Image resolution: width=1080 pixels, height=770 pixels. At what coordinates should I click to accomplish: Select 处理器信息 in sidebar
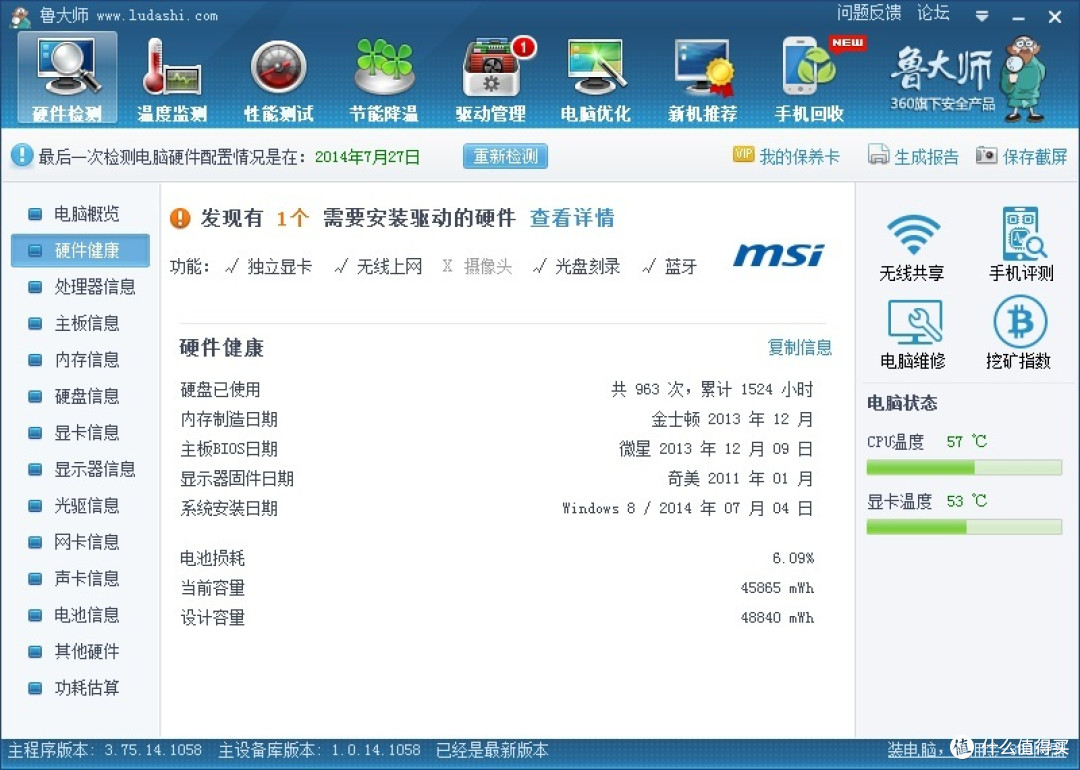tap(80, 287)
